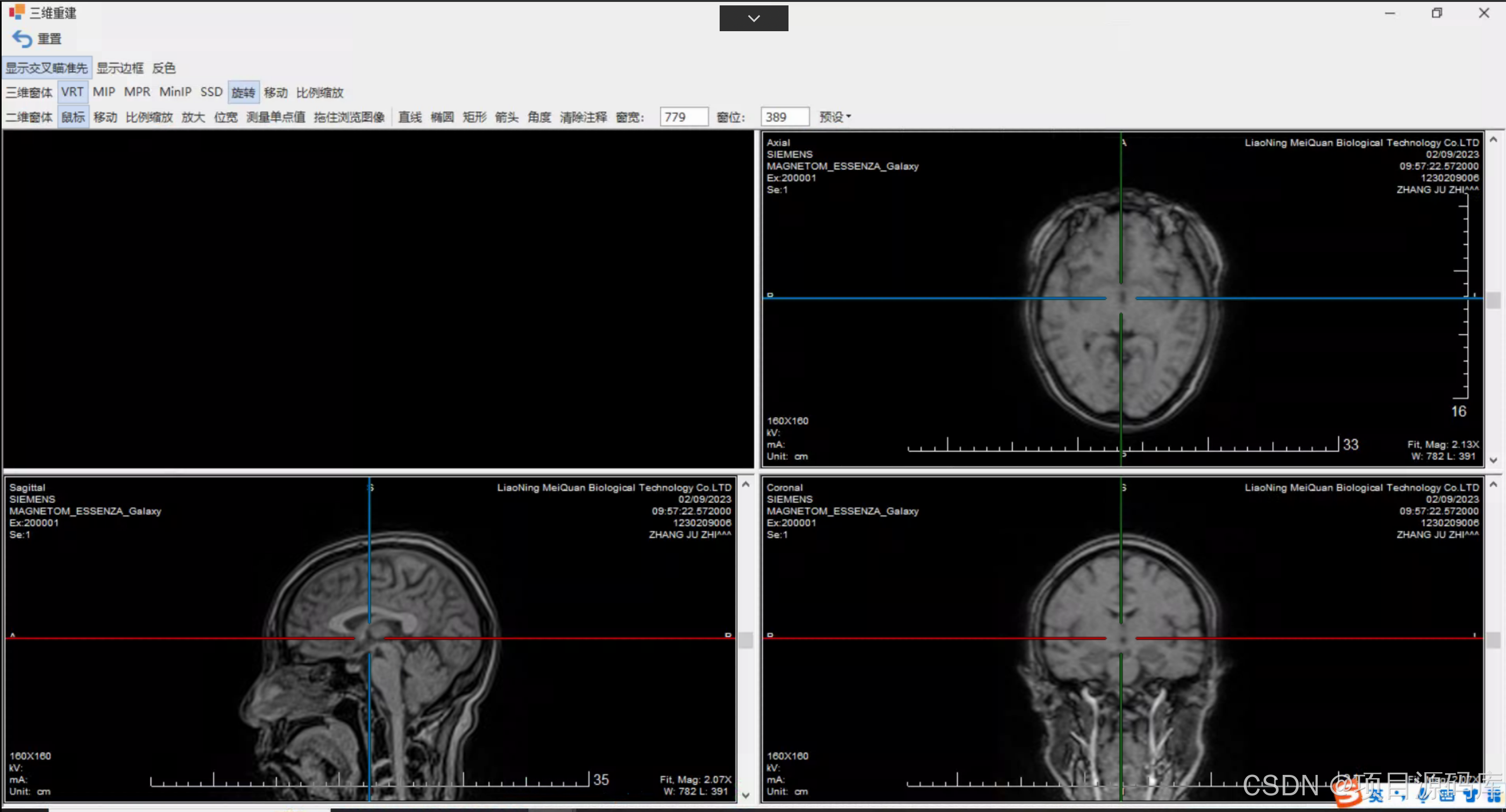Click 测量单点值 point measurement button

click(275, 117)
